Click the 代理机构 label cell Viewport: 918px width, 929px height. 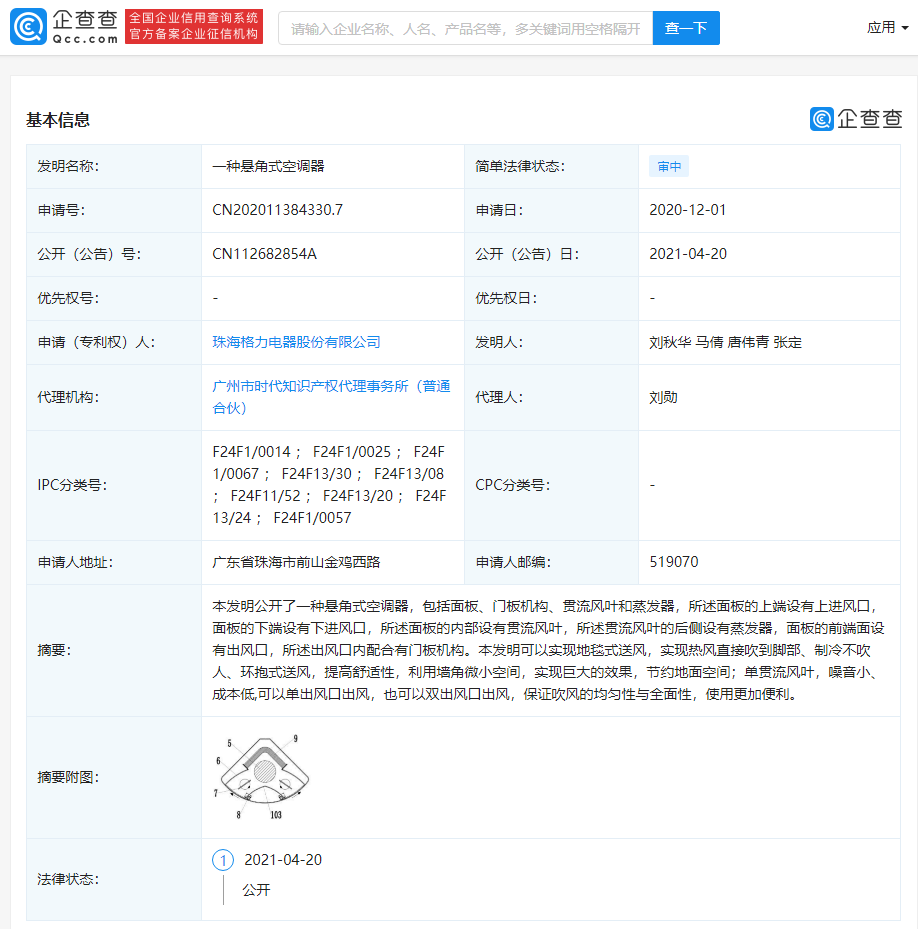[114, 397]
